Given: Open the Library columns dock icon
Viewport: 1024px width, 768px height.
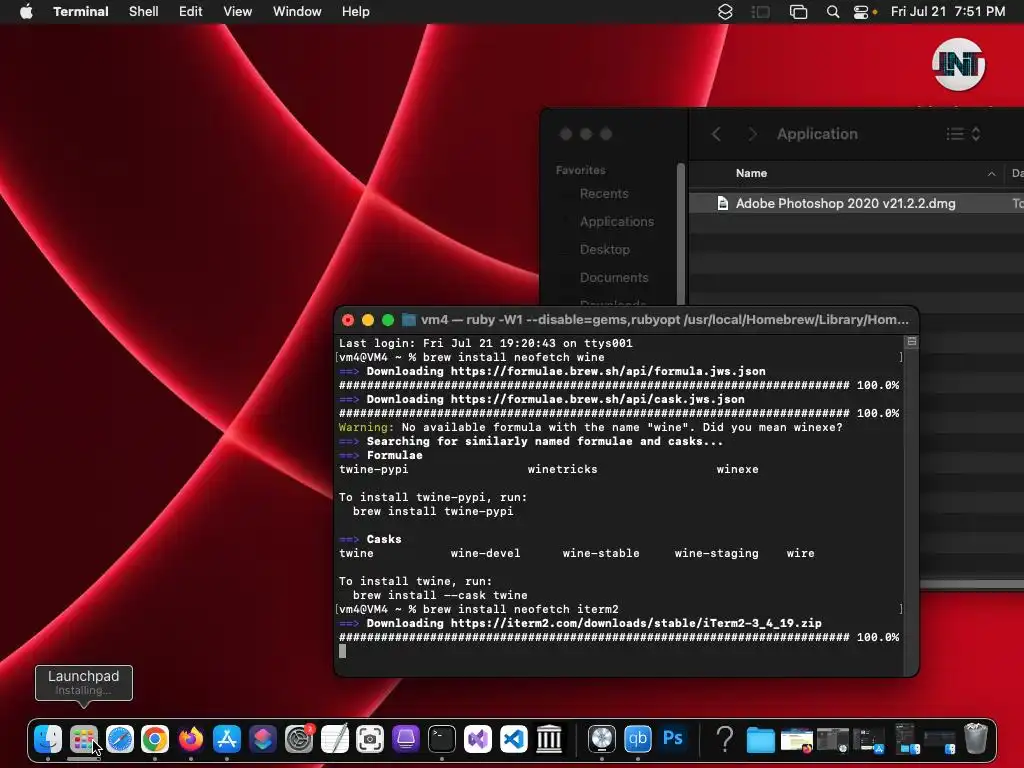Looking at the screenshot, I should pyautogui.click(x=549, y=739).
